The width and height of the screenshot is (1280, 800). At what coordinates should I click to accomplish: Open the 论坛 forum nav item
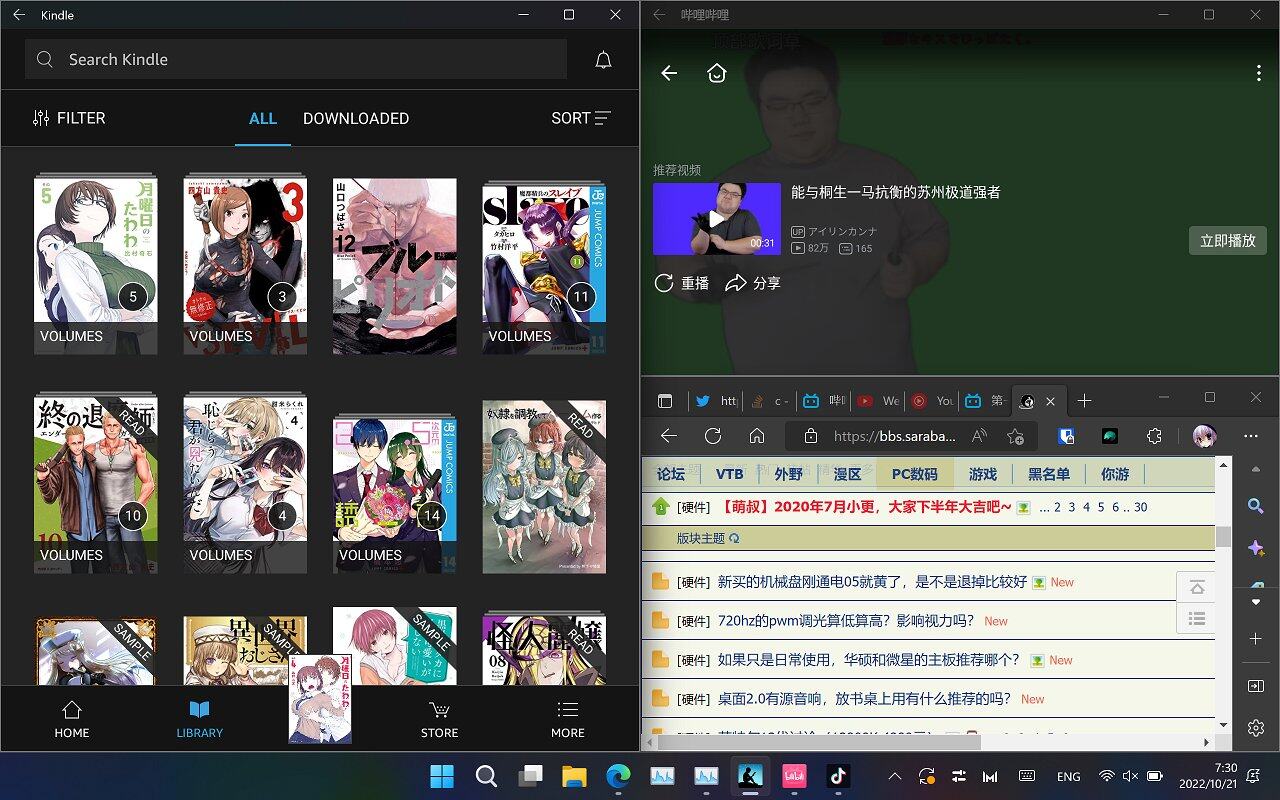(x=671, y=474)
